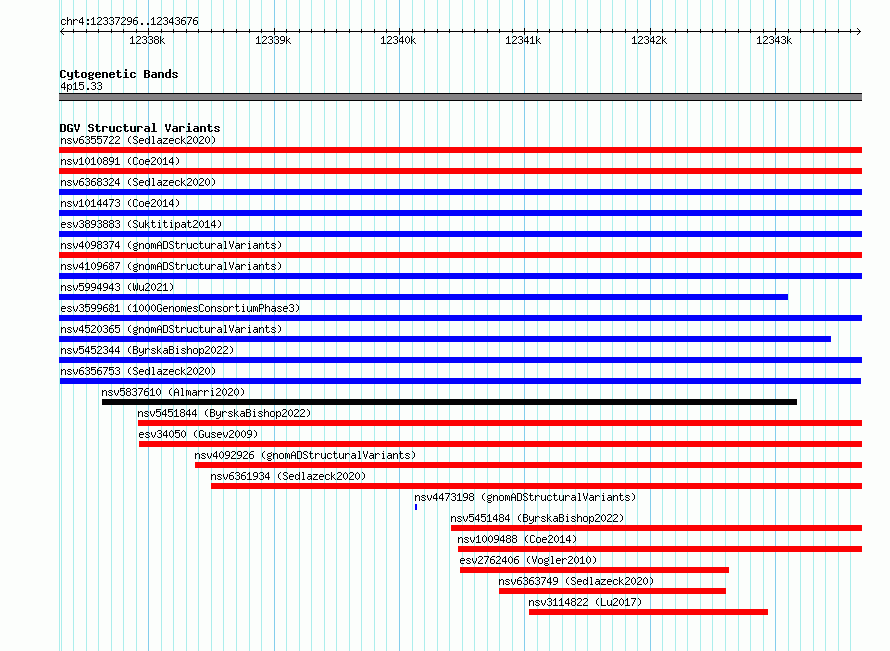Image resolution: width=890 pixels, height=651 pixels.
Task: Select the red bar of nsv1009488
Action: (x=660, y=549)
